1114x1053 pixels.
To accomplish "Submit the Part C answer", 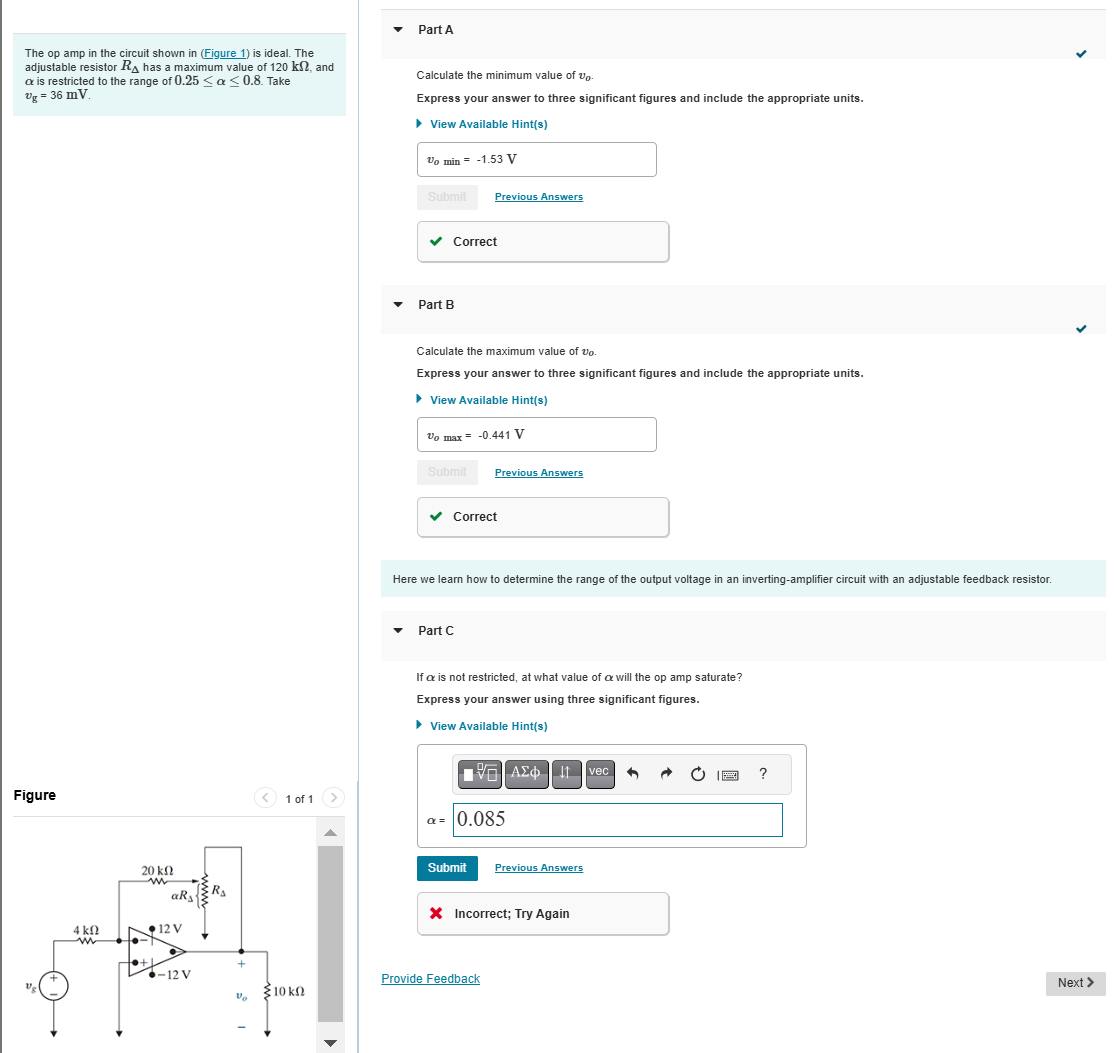I will (447, 868).
